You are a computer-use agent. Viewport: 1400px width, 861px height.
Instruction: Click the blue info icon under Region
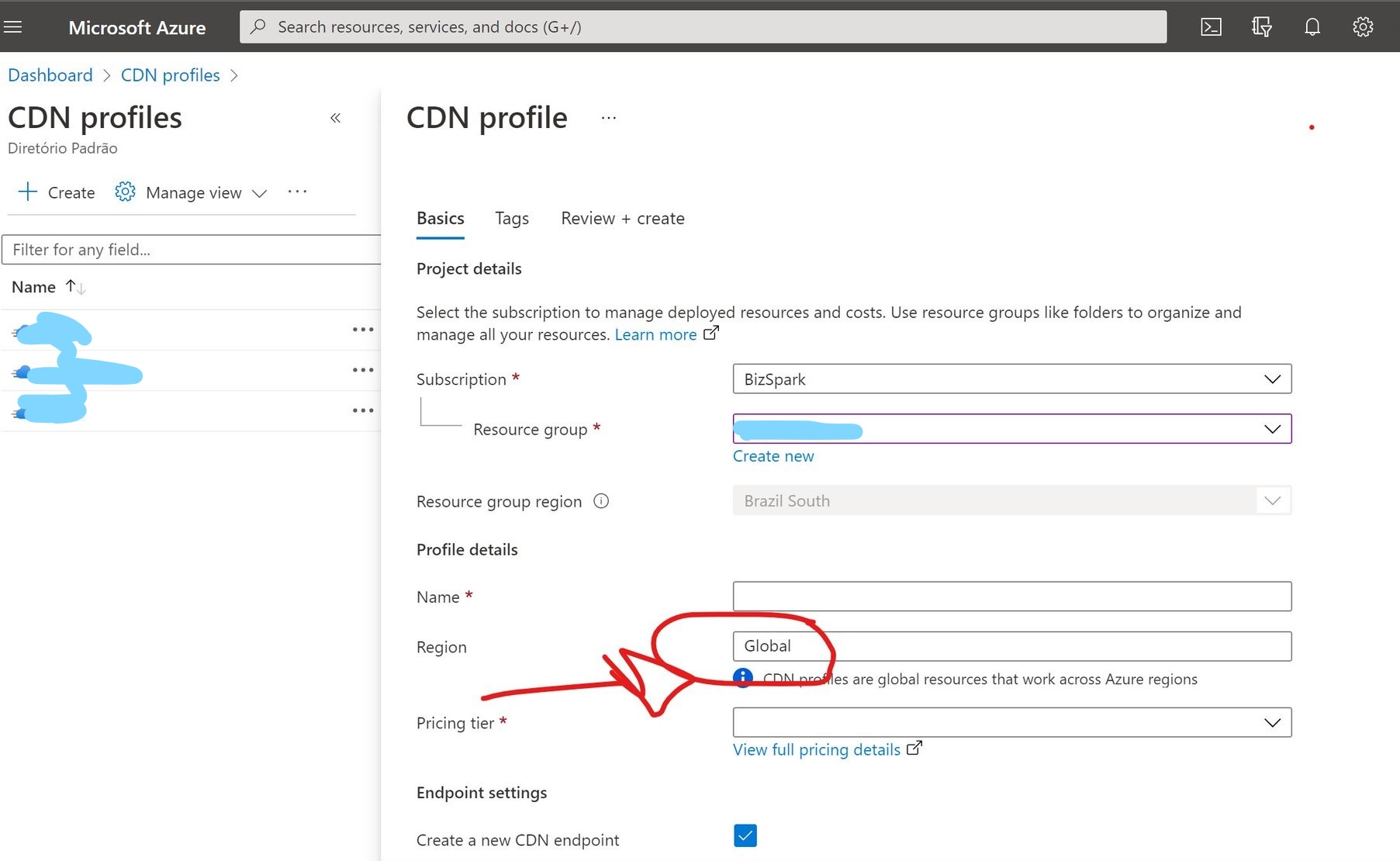(x=742, y=678)
